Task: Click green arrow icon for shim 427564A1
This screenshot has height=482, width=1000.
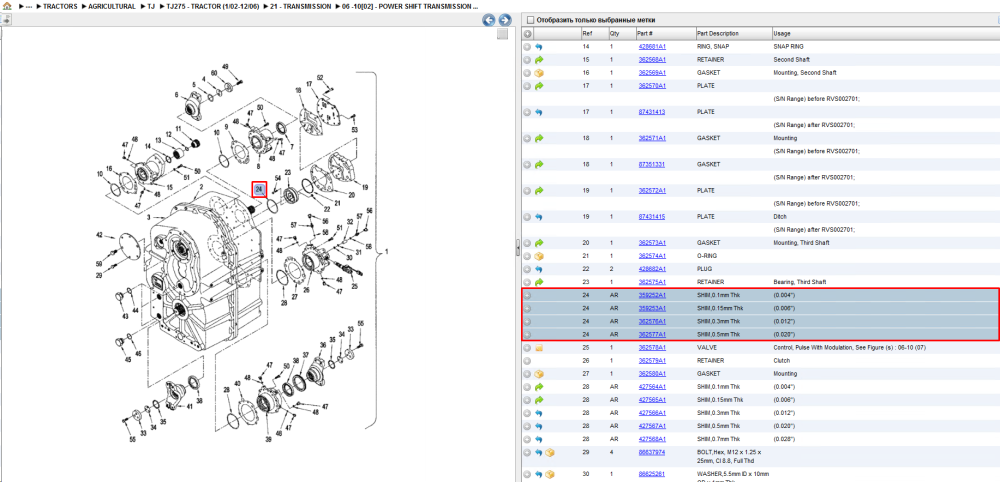Action: coord(538,387)
